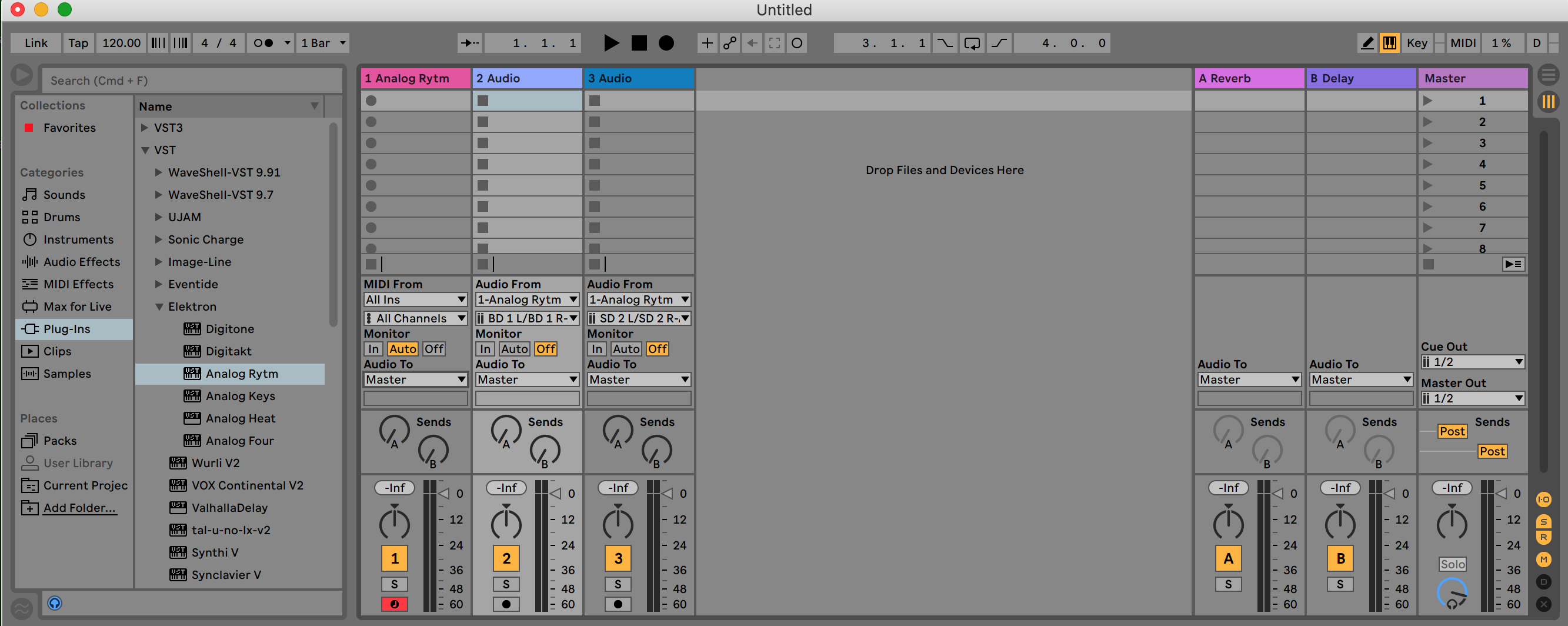Click Master preview volume knob
1568x626 pixels.
(x=1452, y=594)
